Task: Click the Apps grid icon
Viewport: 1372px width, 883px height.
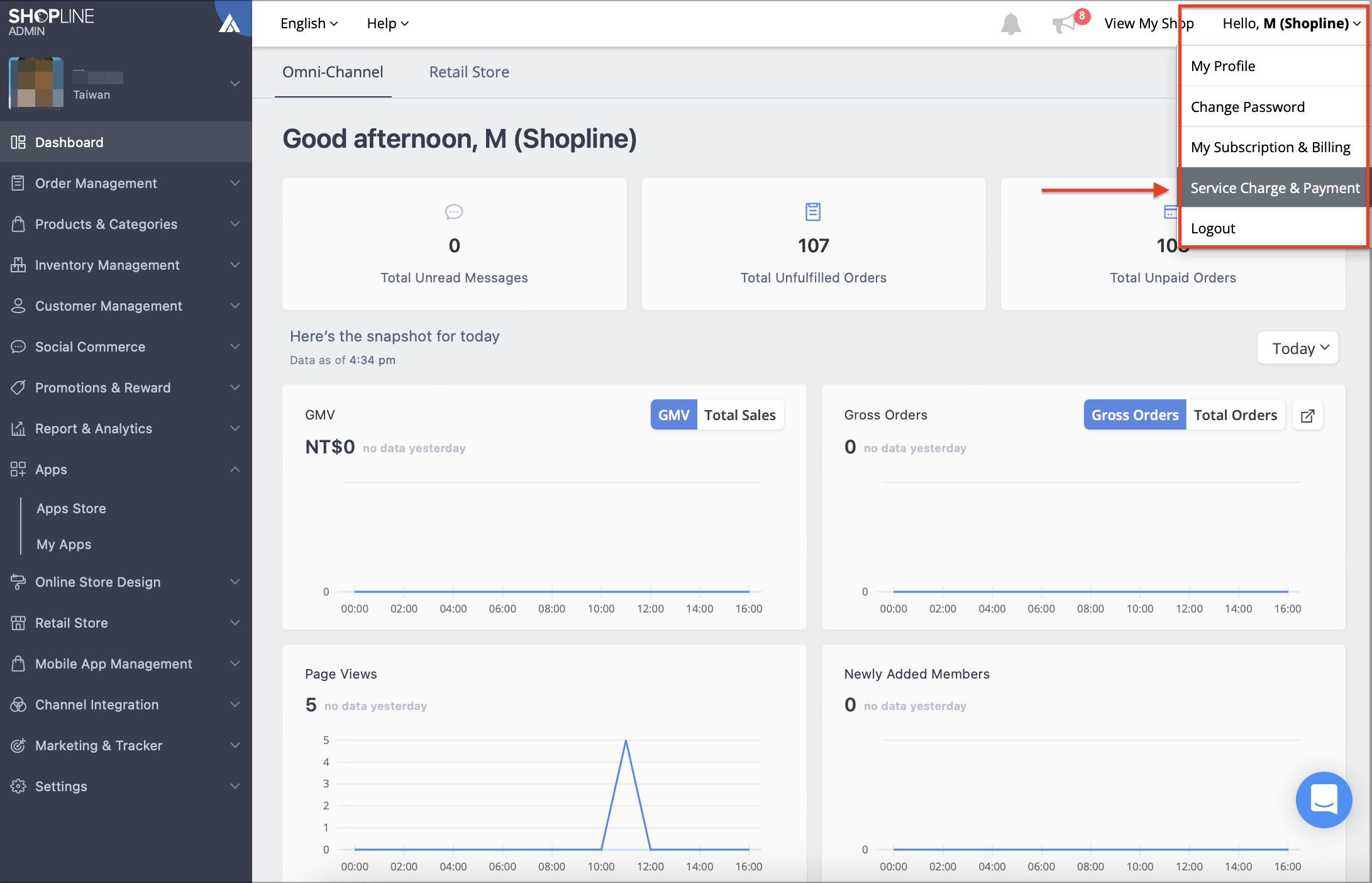Action: (18, 469)
